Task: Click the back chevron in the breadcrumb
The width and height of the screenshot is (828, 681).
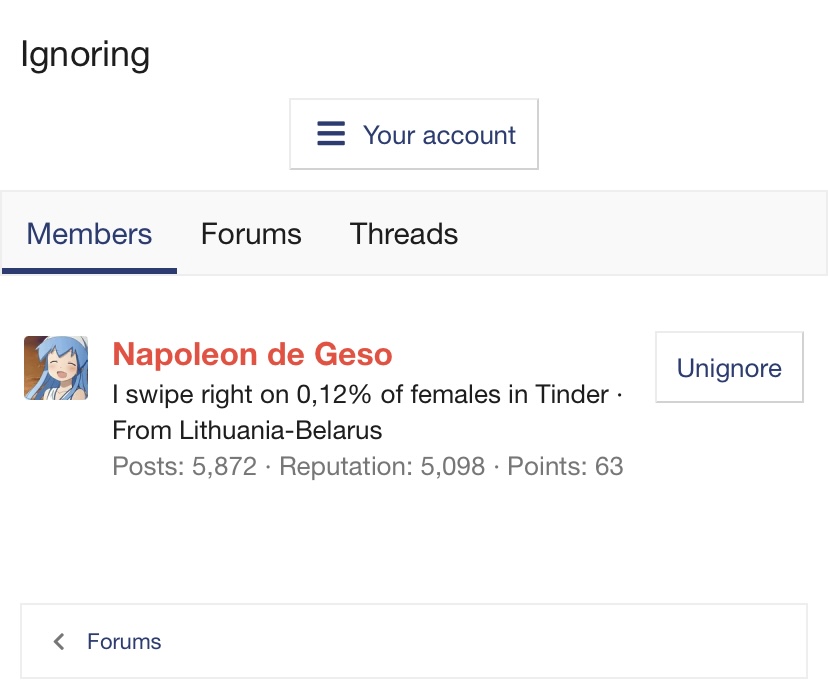Action: tap(59, 642)
